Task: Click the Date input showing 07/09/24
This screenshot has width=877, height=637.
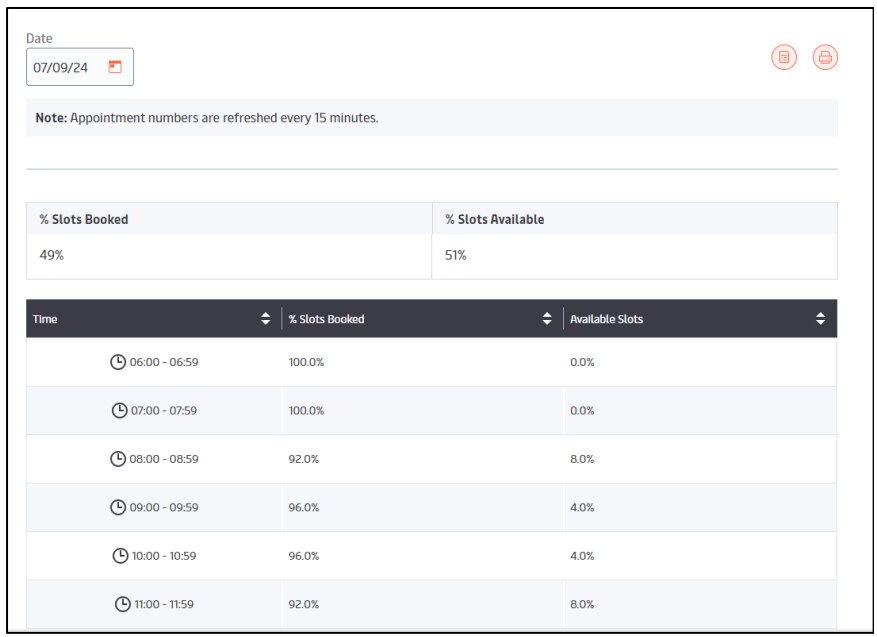Action: pos(62,68)
